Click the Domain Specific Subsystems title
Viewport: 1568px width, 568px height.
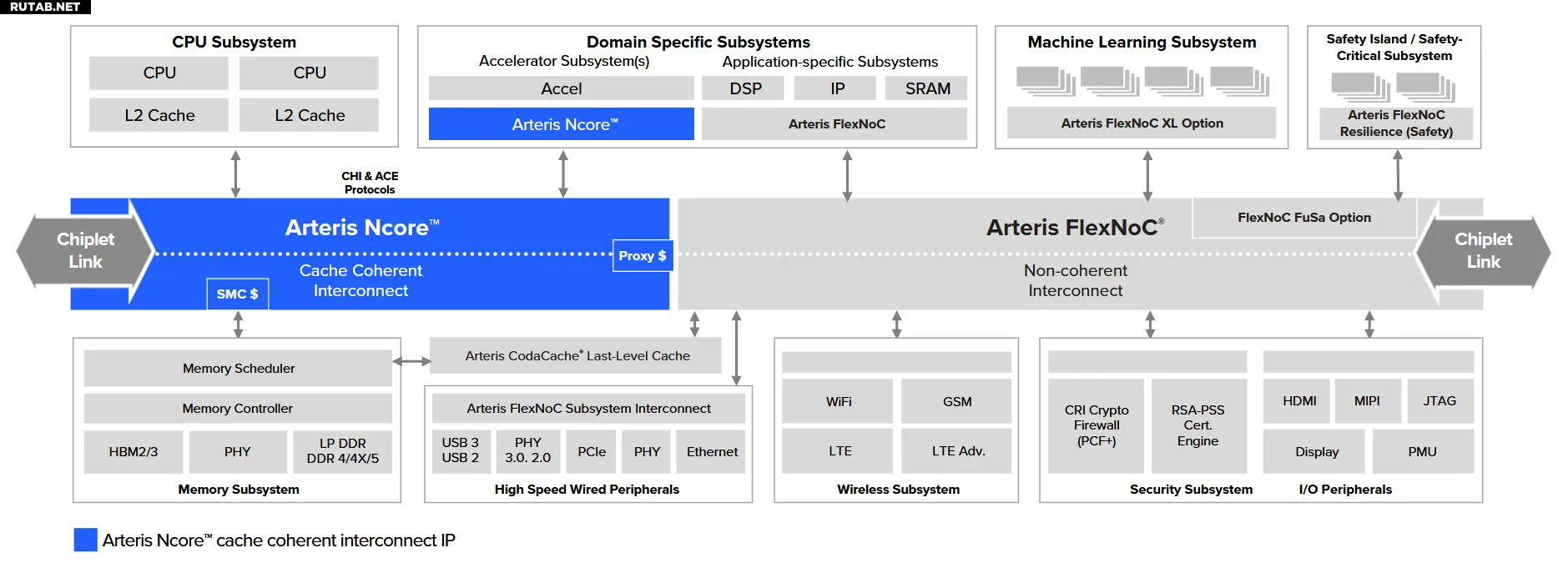coord(698,42)
